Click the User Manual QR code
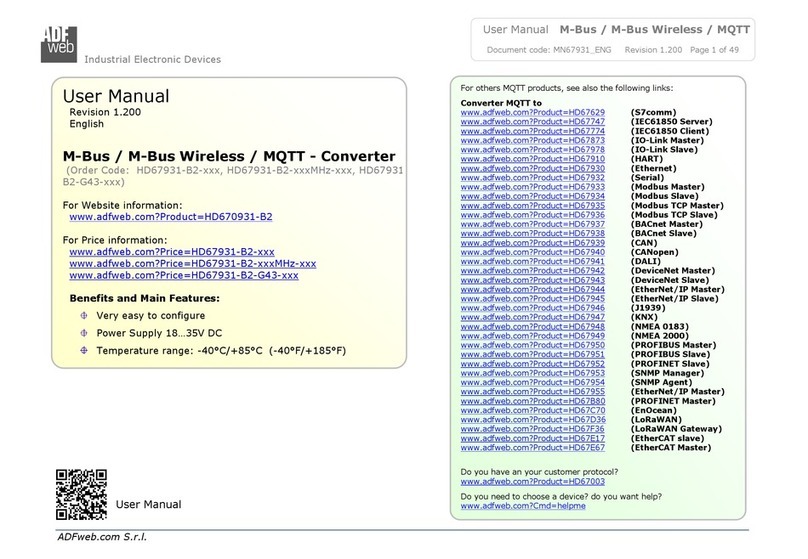 point(81,494)
